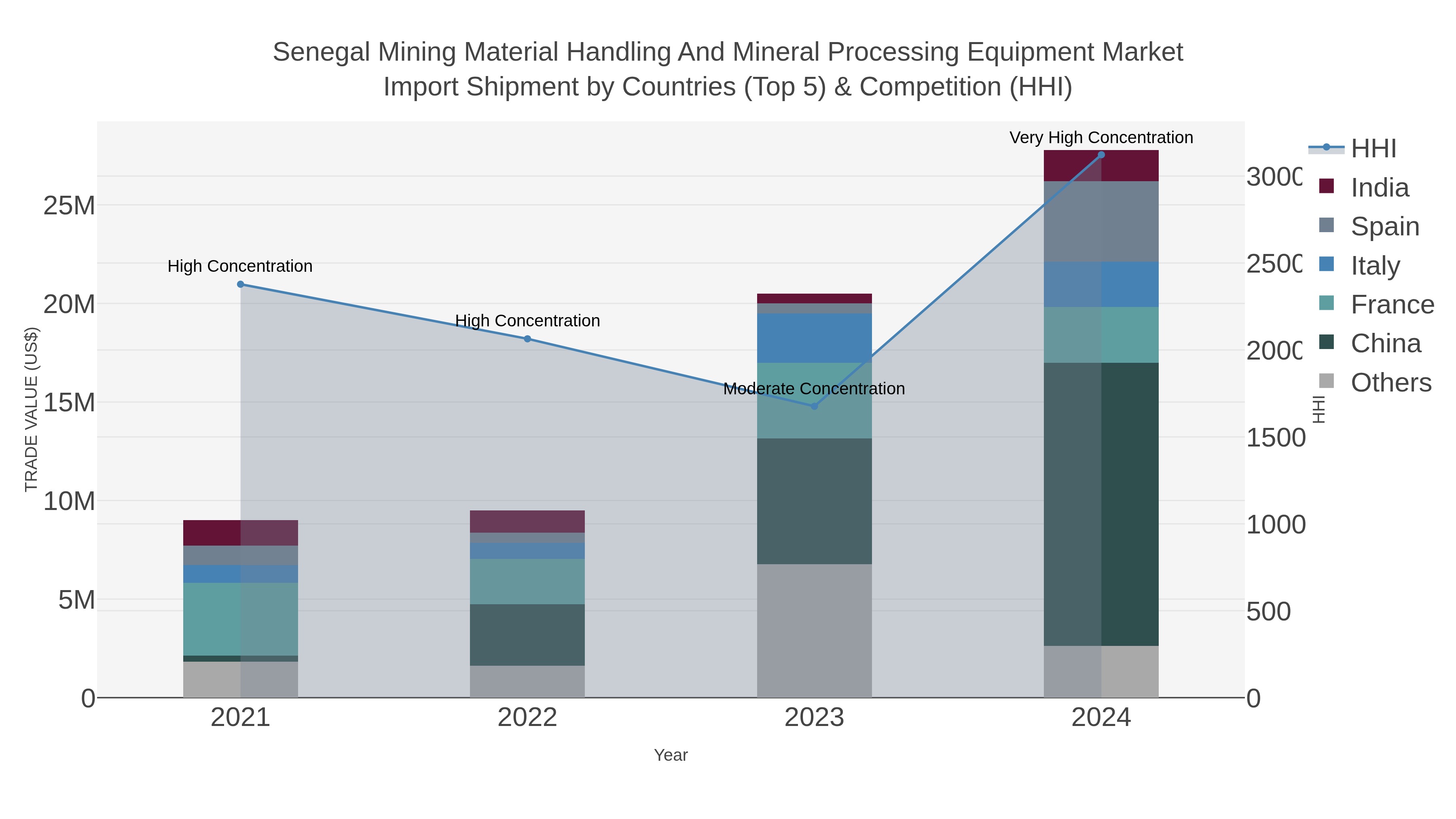Select the Spain segment of the 2021 bar

point(240,556)
